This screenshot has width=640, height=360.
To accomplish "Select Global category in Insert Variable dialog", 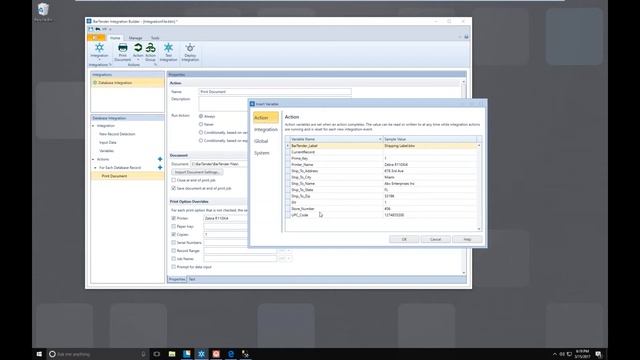I will tap(261, 141).
